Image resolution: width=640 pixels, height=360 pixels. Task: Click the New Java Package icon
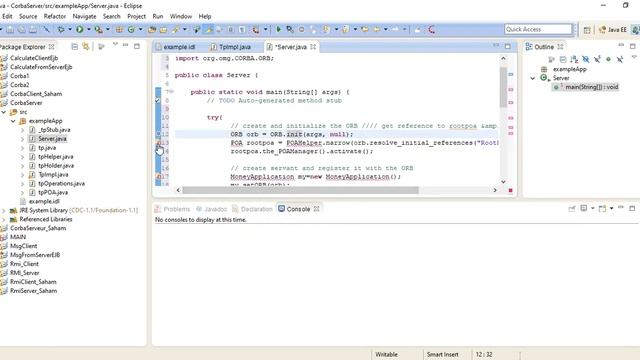pos(119,29)
